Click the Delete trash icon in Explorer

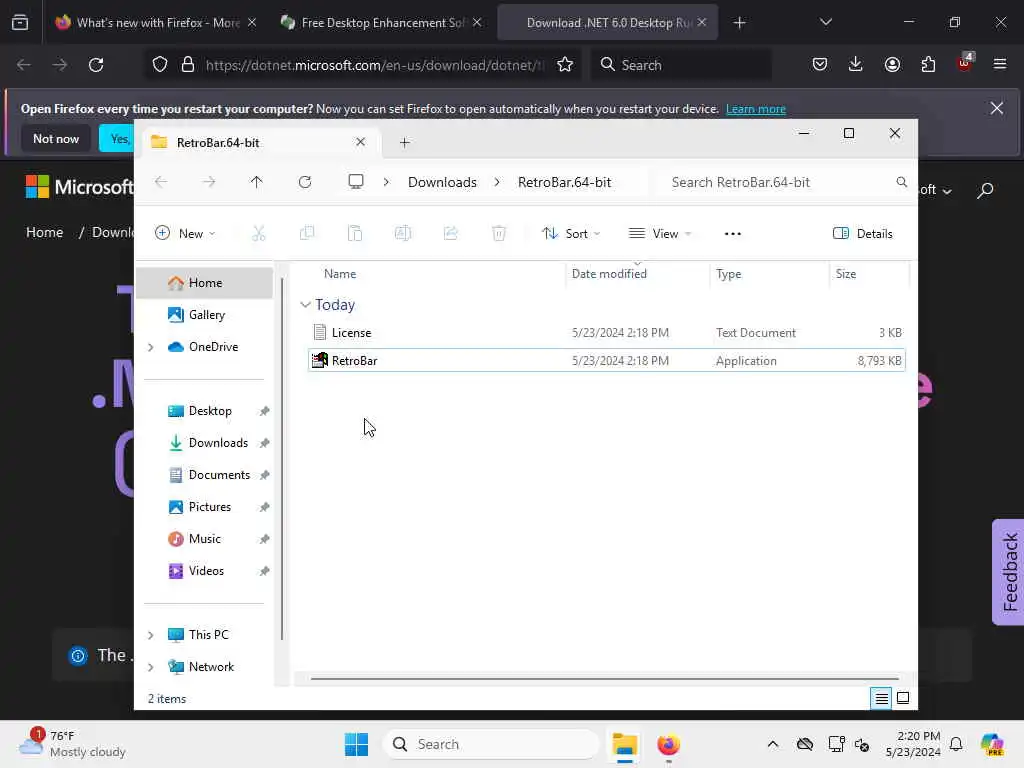499,233
